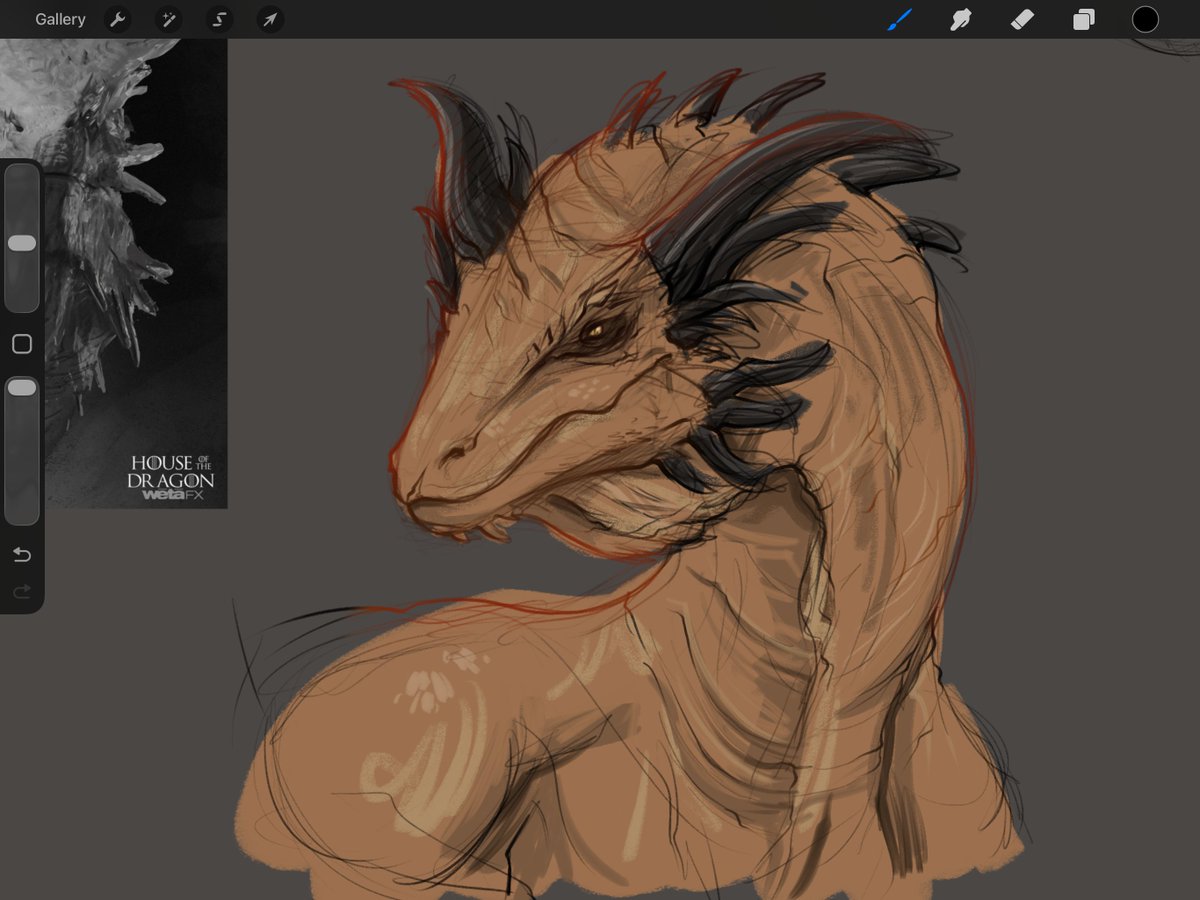The width and height of the screenshot is (1200, 900).
Task: Open the Adjustments magic wand menu
Action: tap(167, 19)
